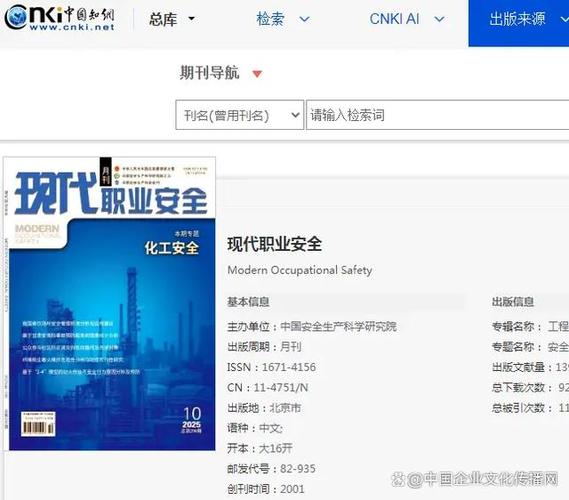Expand the 检索 menu
569x500 pixels.
tap(283, 19)
